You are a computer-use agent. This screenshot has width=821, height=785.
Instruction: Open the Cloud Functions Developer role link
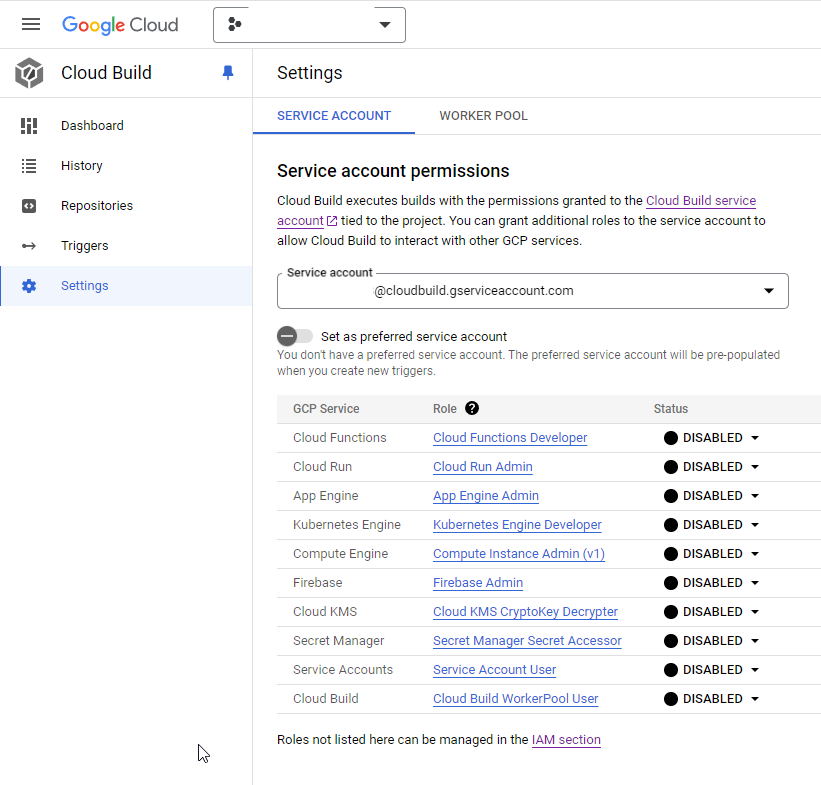click(510, 438)
